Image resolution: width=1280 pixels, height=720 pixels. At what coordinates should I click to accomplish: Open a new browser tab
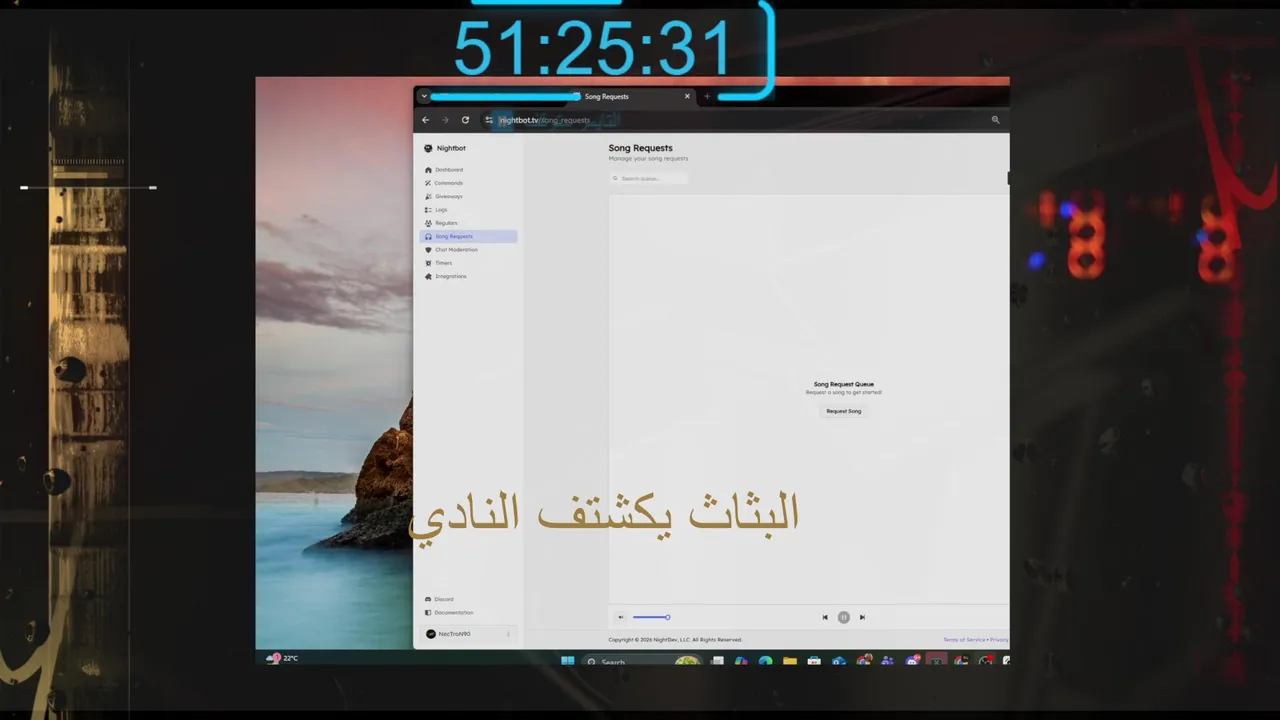[x=707, y=97]
